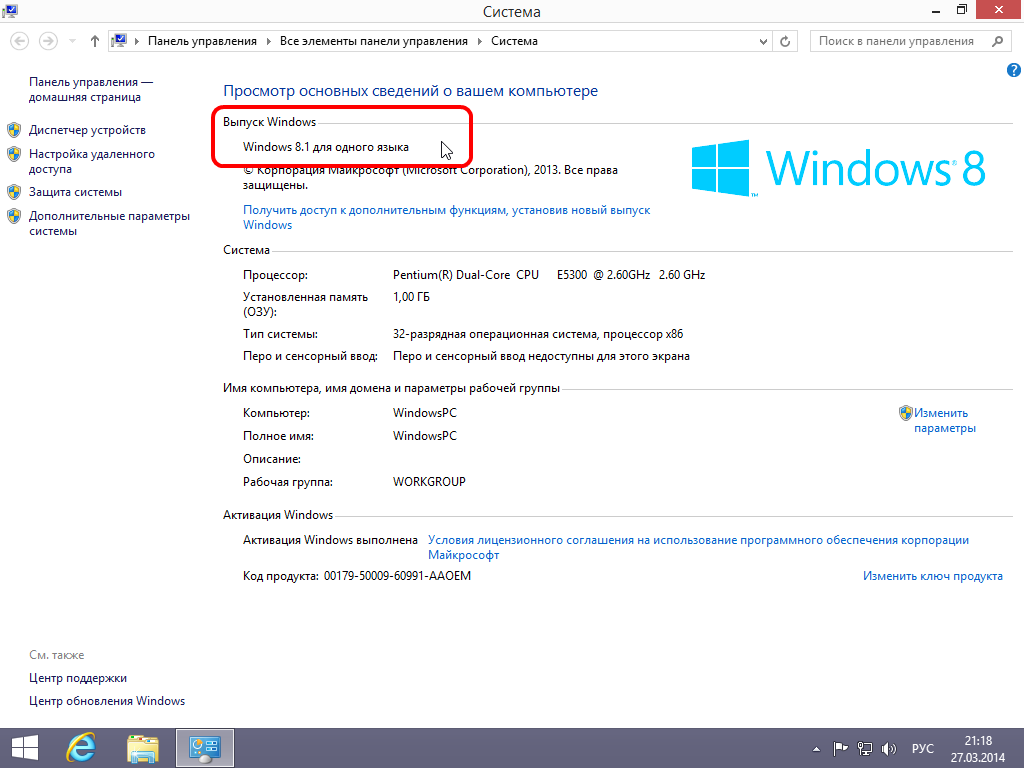Open Диспетчер устройств link
This screenshot has width=1024, height=768.
coord(87,130)
